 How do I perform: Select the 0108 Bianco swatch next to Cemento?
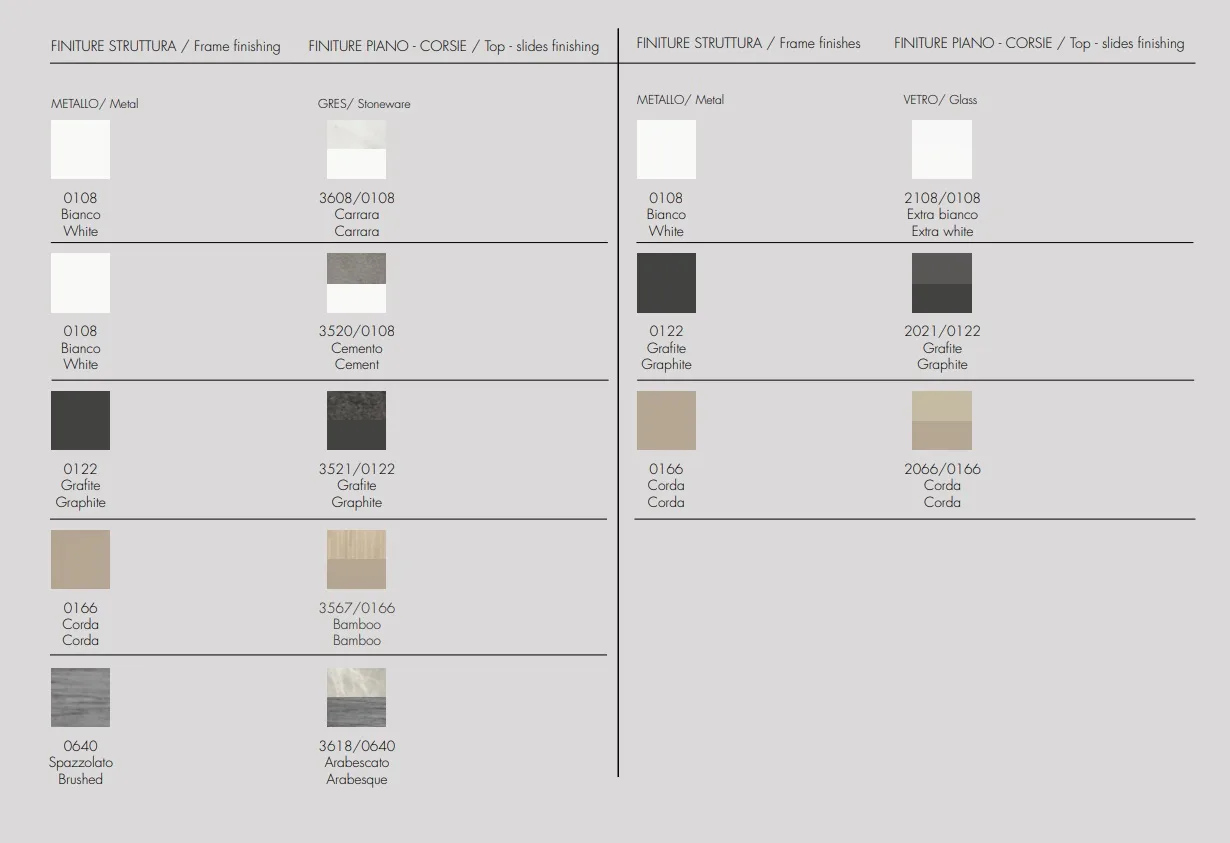[x=80, y=283]
